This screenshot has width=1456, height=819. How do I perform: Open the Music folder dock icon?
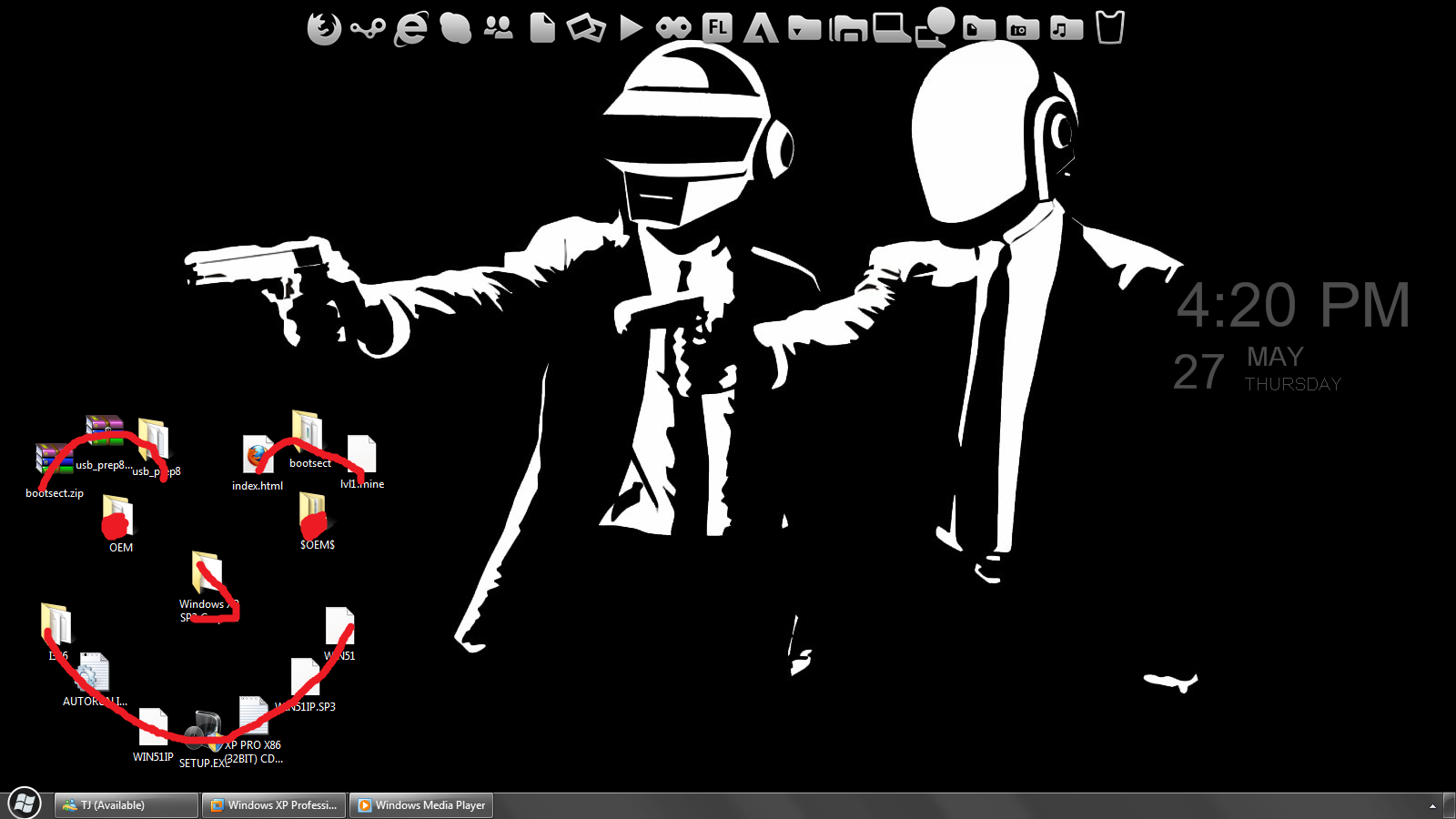(1067, 28)
